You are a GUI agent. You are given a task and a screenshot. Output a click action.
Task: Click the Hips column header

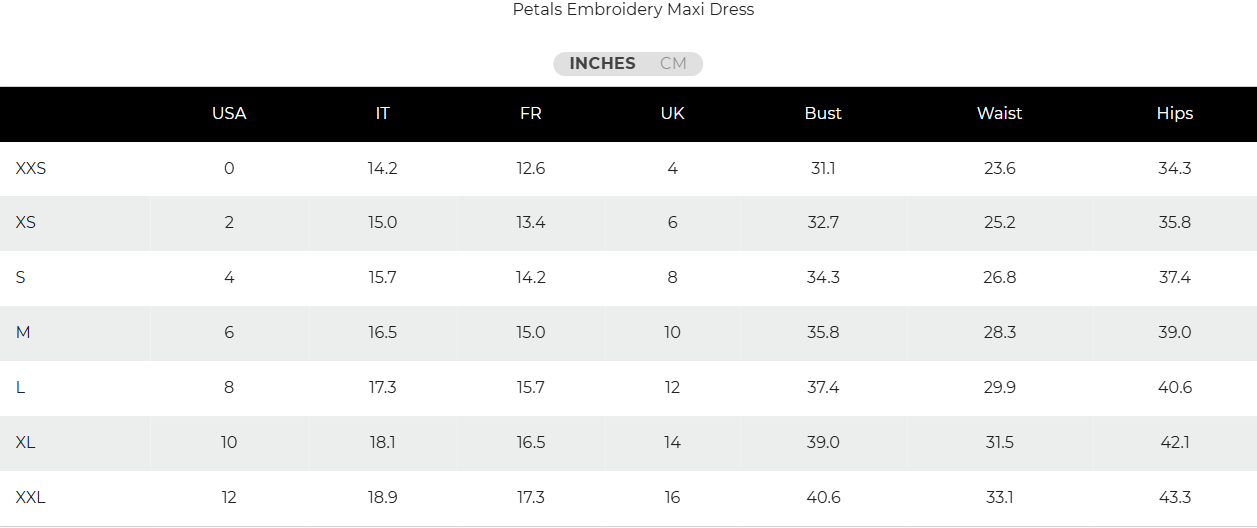(x=1175, y=114)
